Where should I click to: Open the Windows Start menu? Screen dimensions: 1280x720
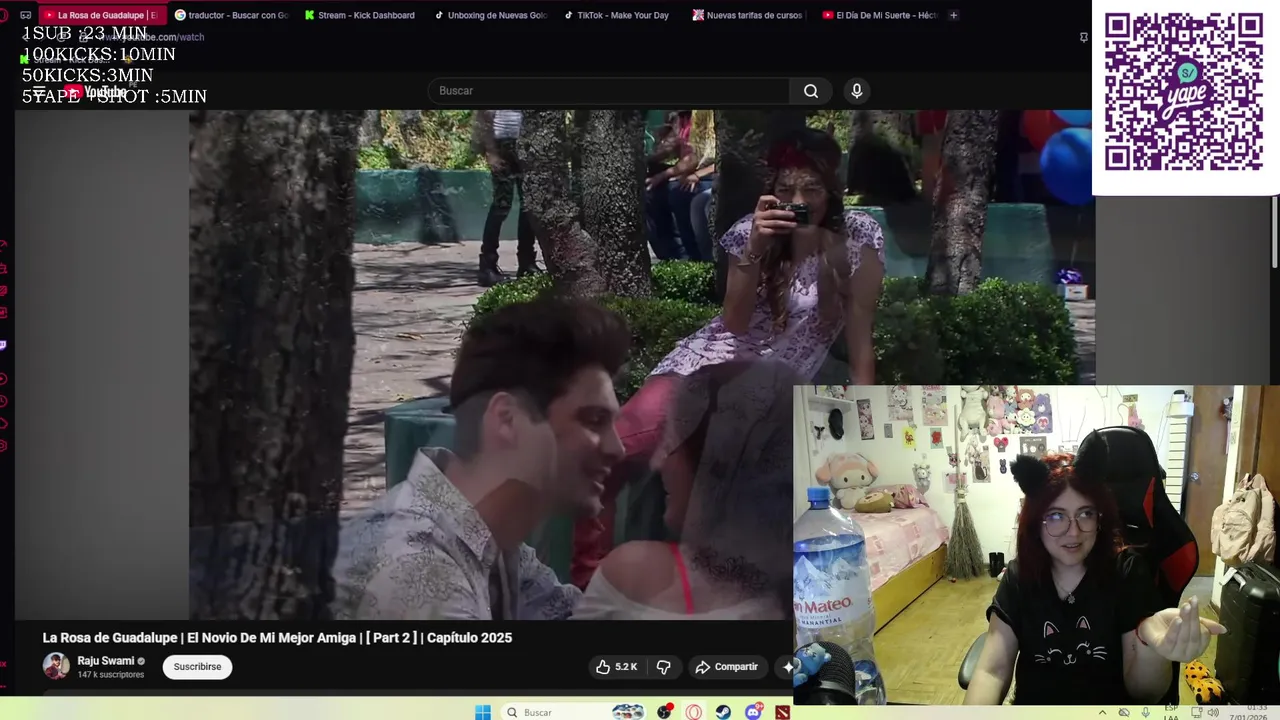click(483, 712)
